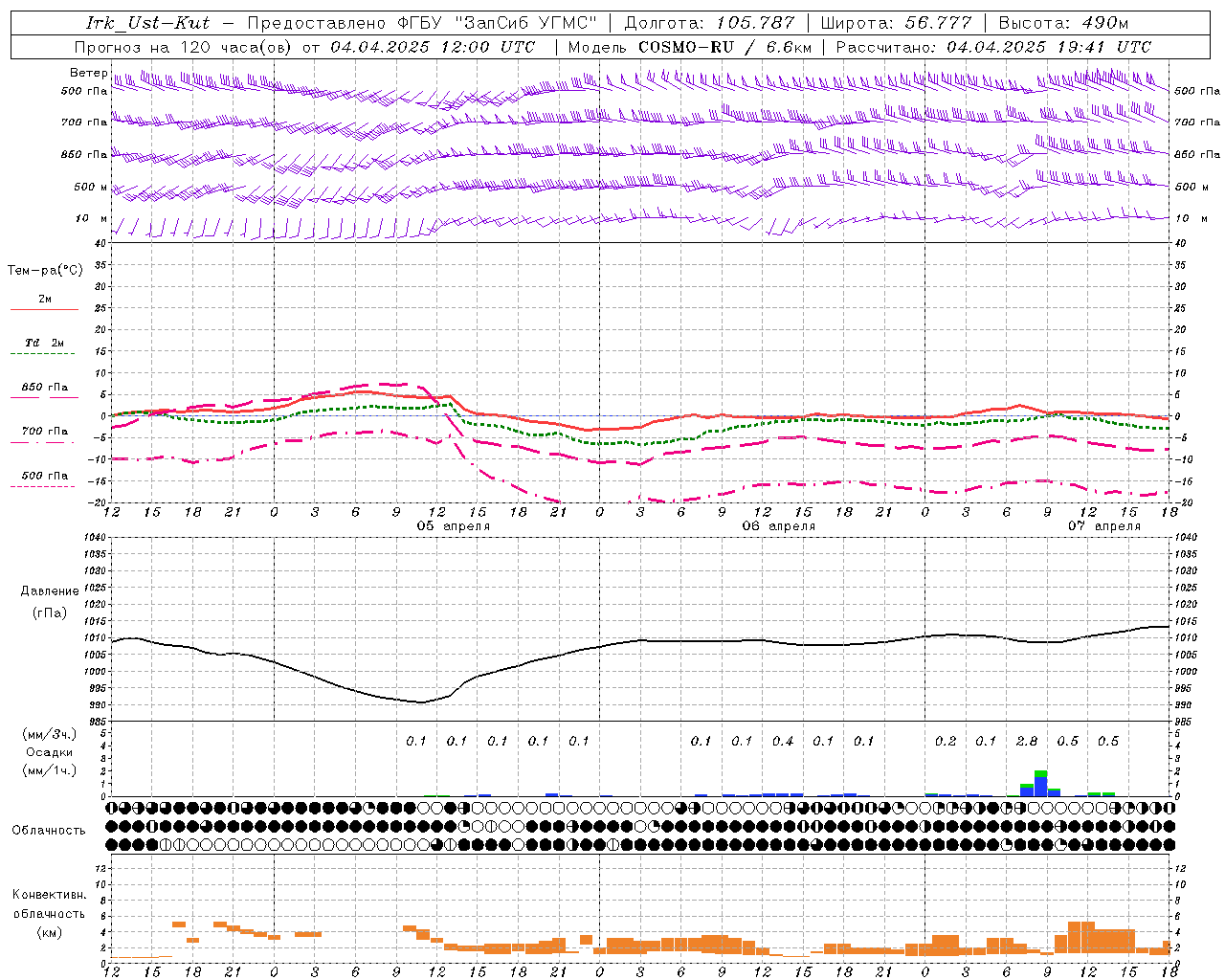Click the date label "06 апреля"
Screen dimensions: 1225x980
(x=778, y=526)
